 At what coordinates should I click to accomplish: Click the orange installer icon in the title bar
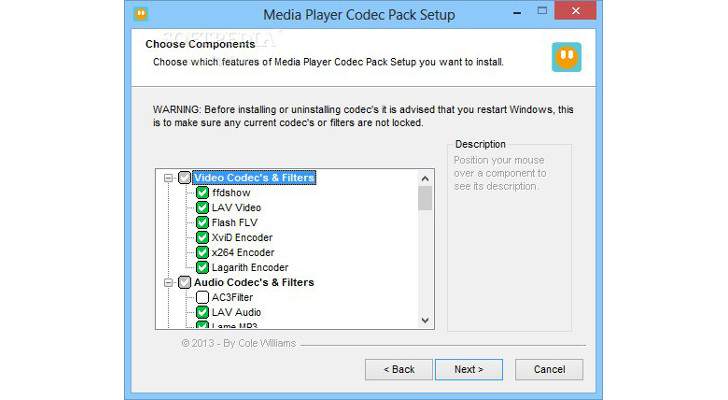click(142, 14)
